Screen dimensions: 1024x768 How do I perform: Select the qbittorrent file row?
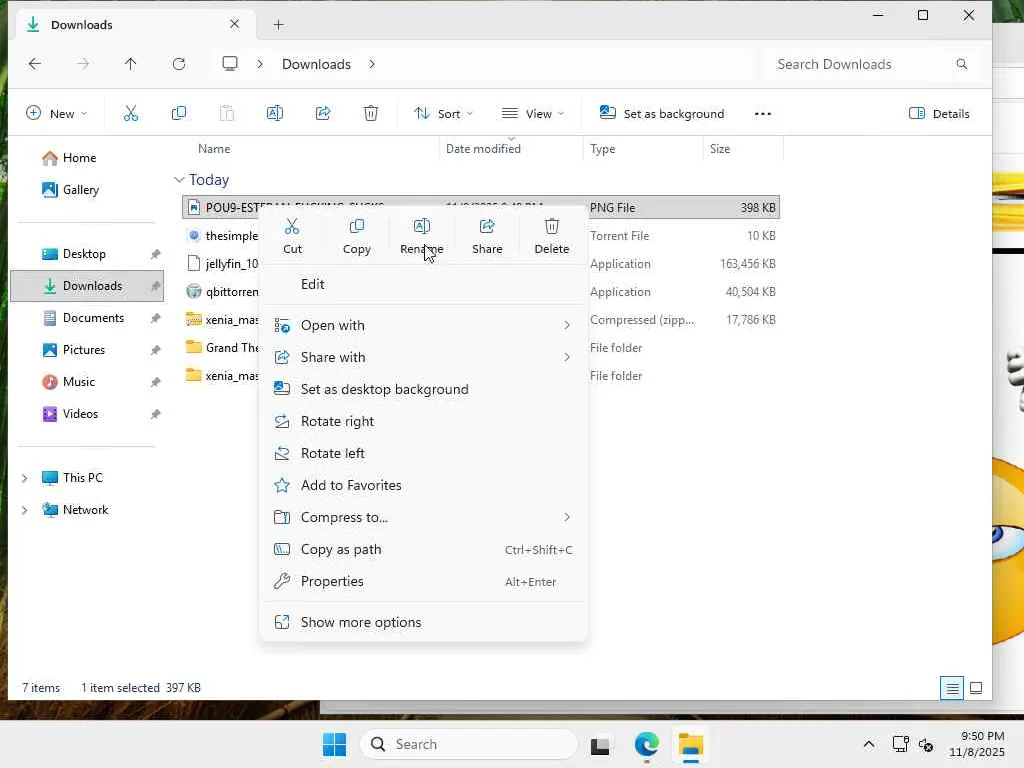tap(481, 292)
